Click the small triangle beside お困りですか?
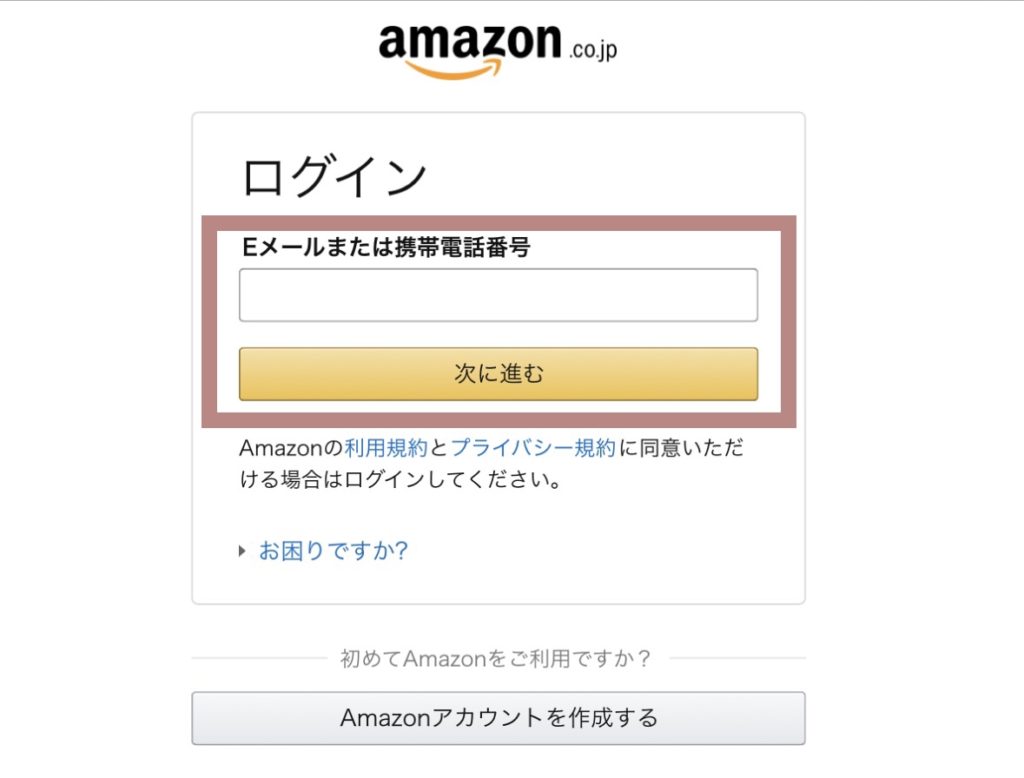The image size is (1024, 778). pos(242,551)
